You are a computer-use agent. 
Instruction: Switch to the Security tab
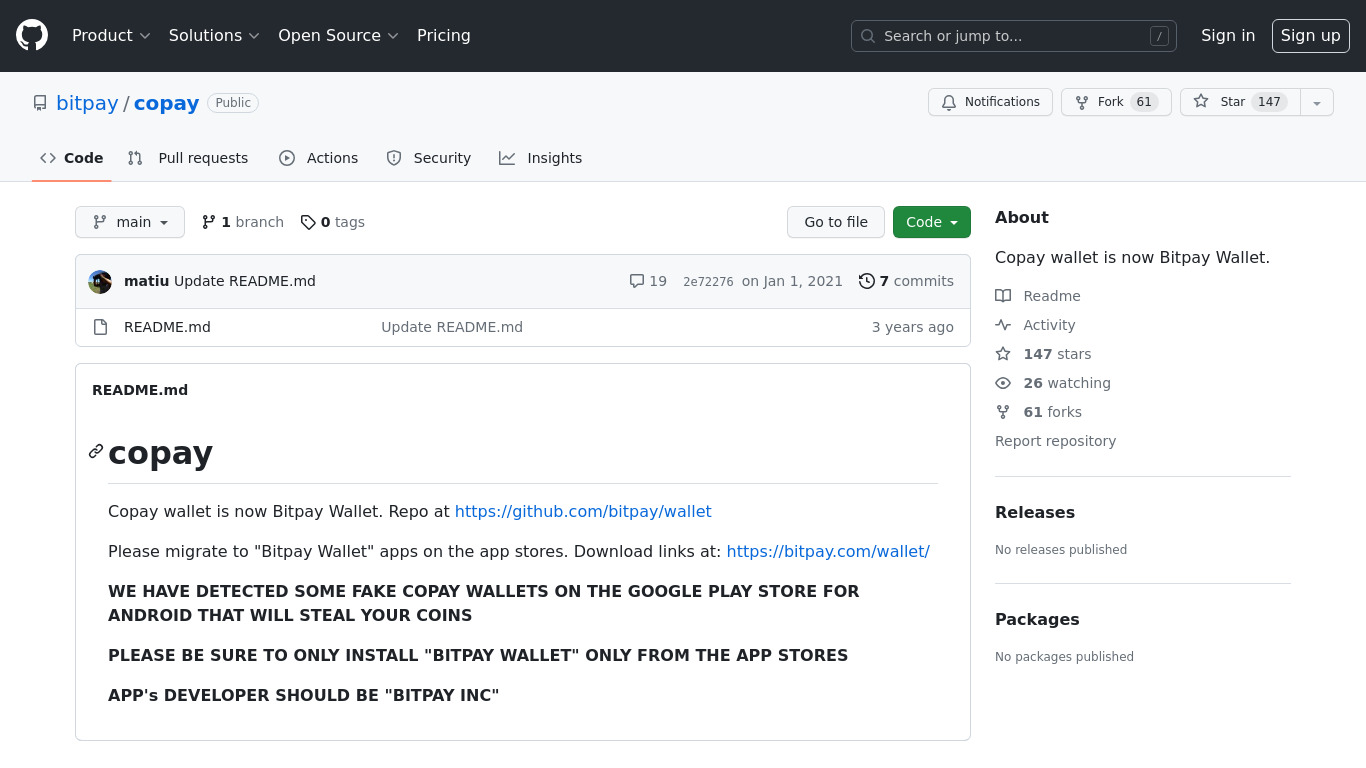(428, 158)
